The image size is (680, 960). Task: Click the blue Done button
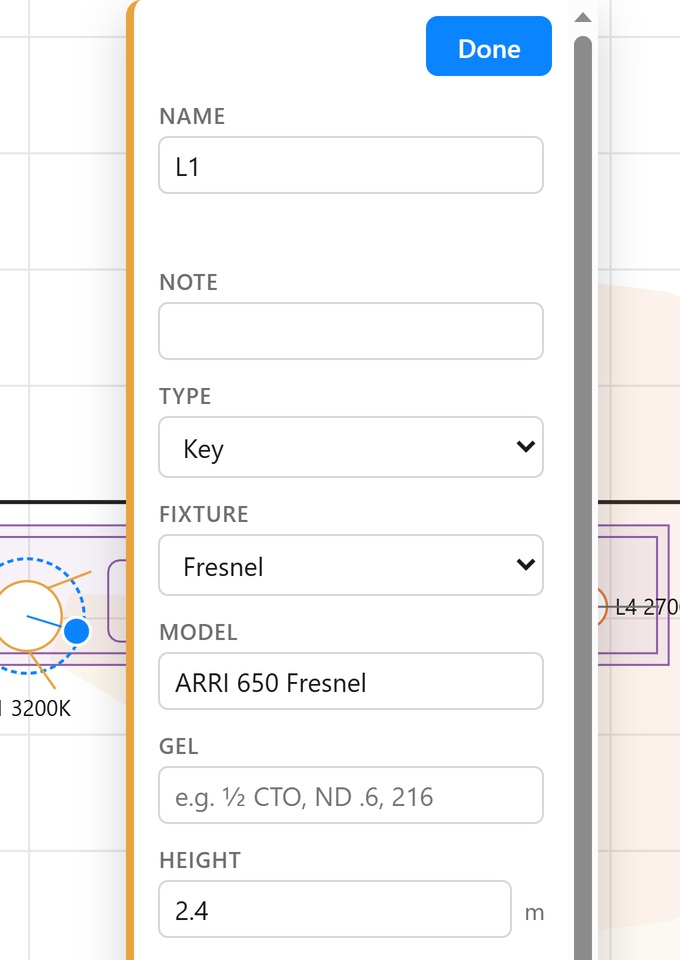[x=488, y=47]
